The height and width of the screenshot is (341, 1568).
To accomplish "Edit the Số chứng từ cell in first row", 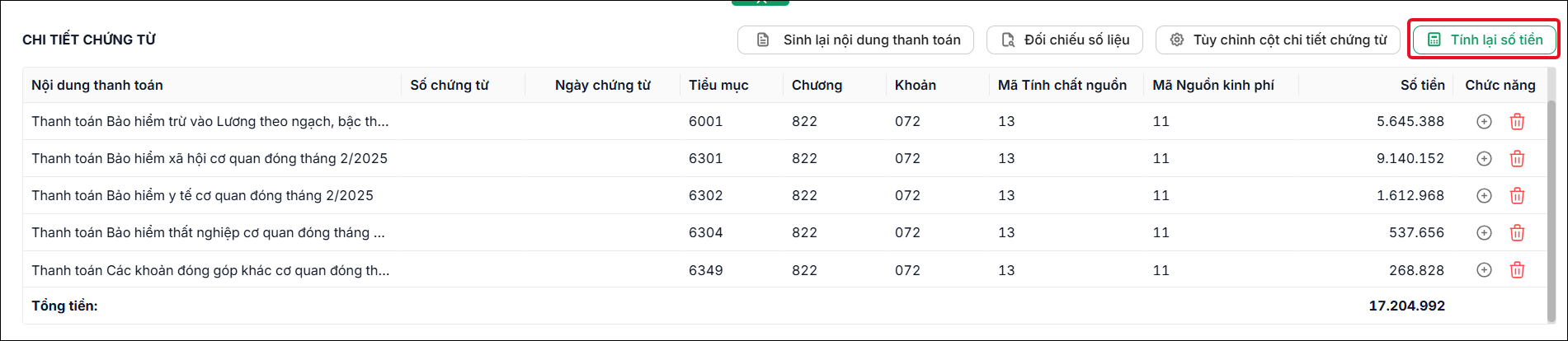I will click(x=463, y=122).
